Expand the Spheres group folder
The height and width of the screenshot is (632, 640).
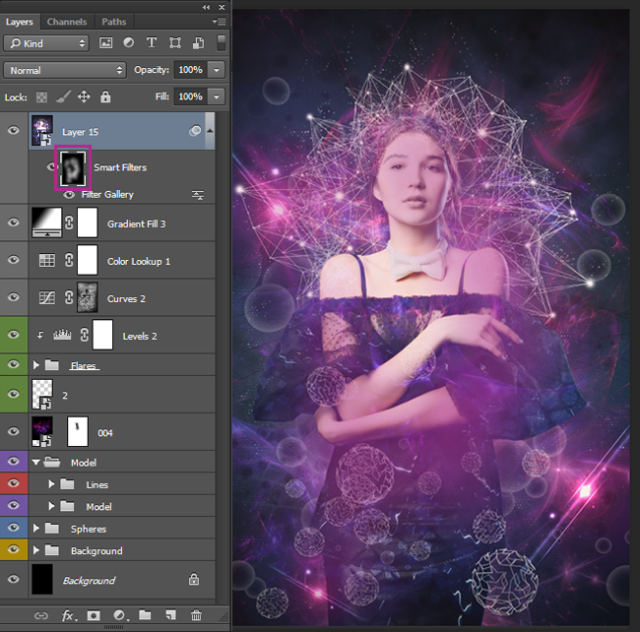pyautogui.click(x=37, y=528)
